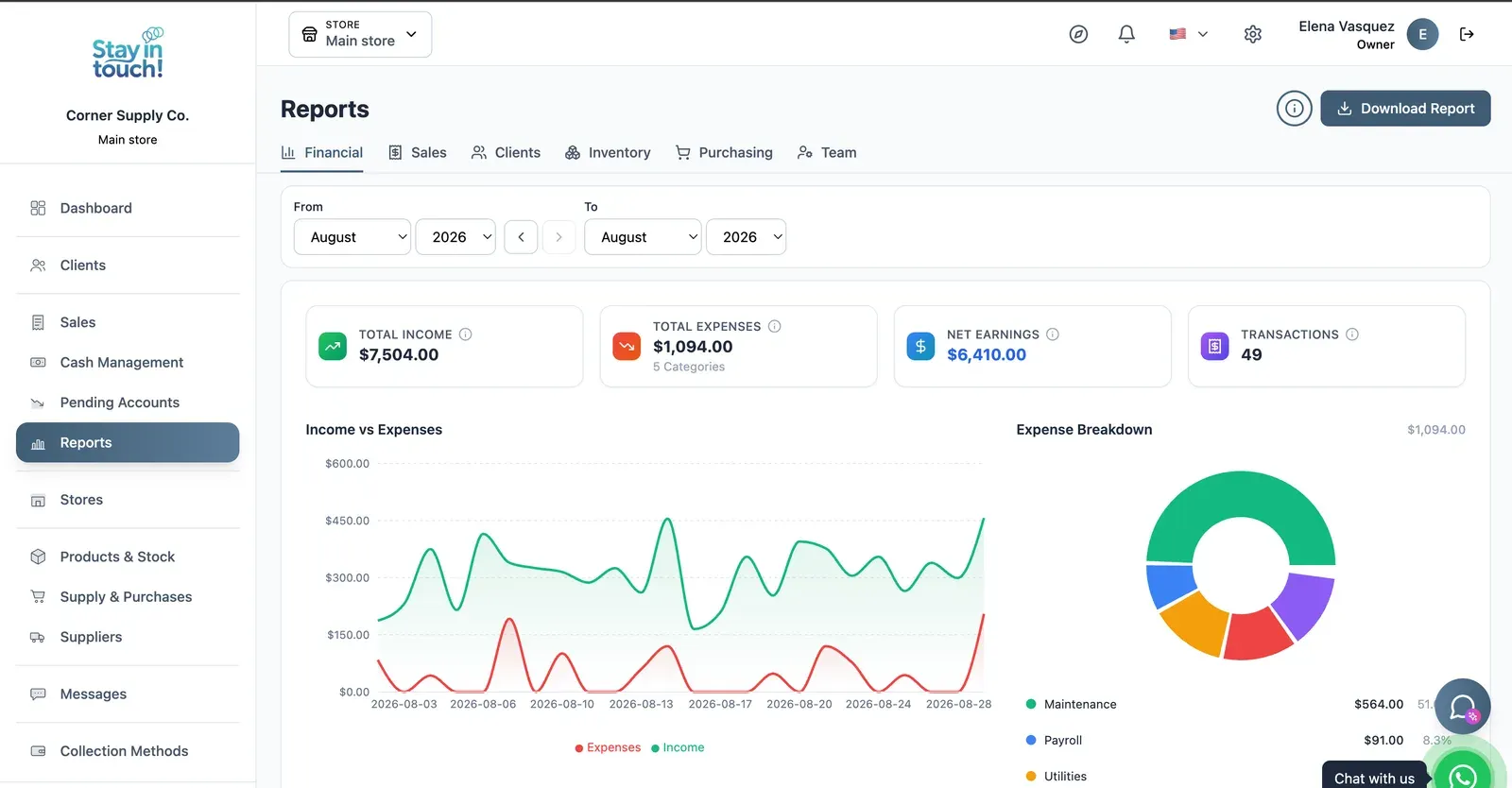The height and width of the screenshot is (788, 1512).
Task: Click the logout icon beside user avatar
Action: click(1467, 34)
